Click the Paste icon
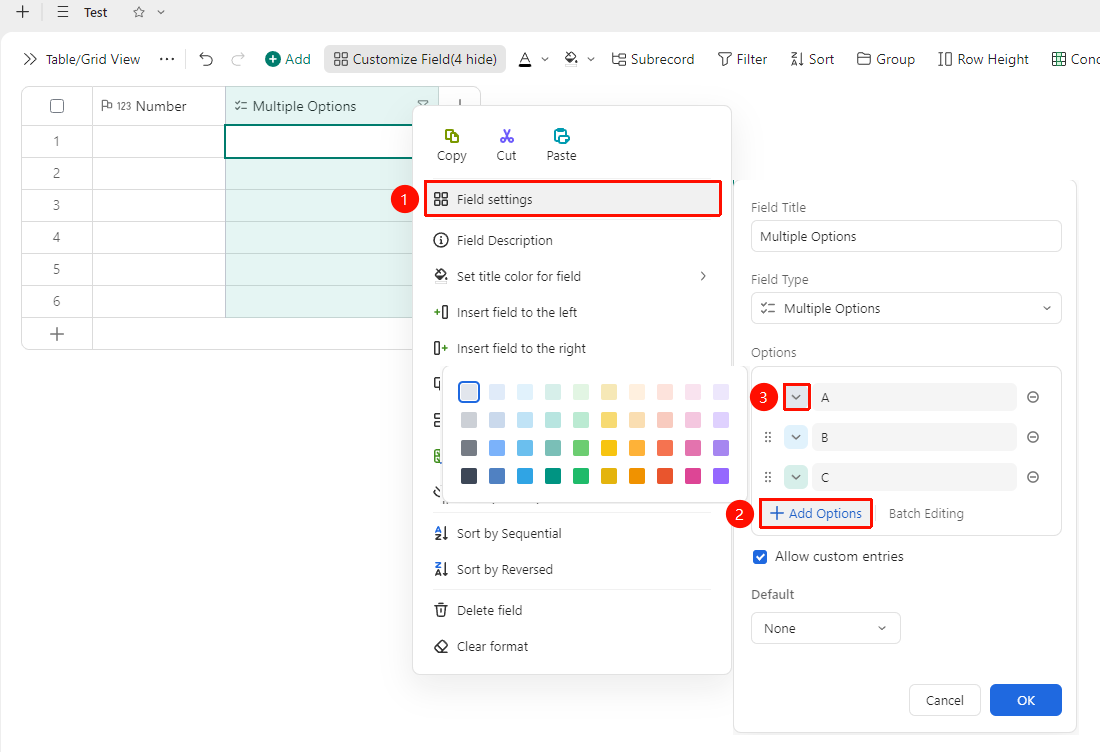 [561, 136]
